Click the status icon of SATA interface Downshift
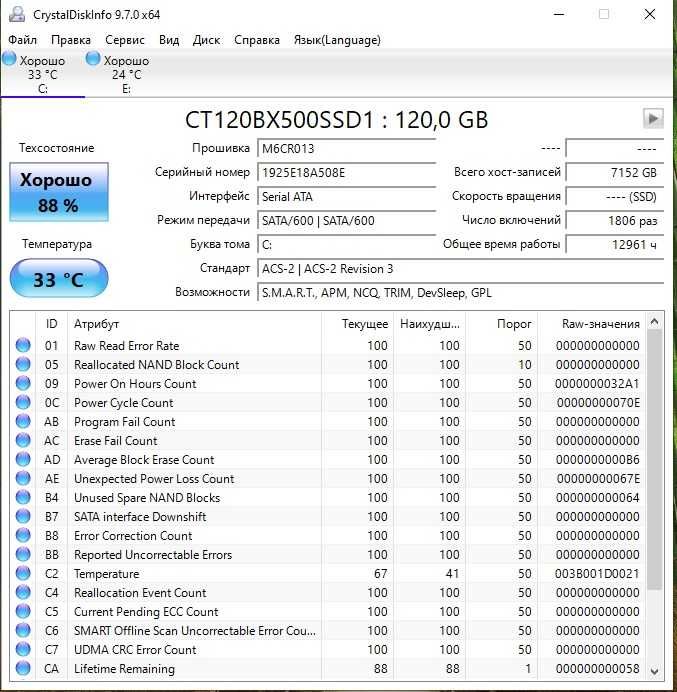Screen dimensions: 677x692 pyautogui.click(x=23, y=516)
